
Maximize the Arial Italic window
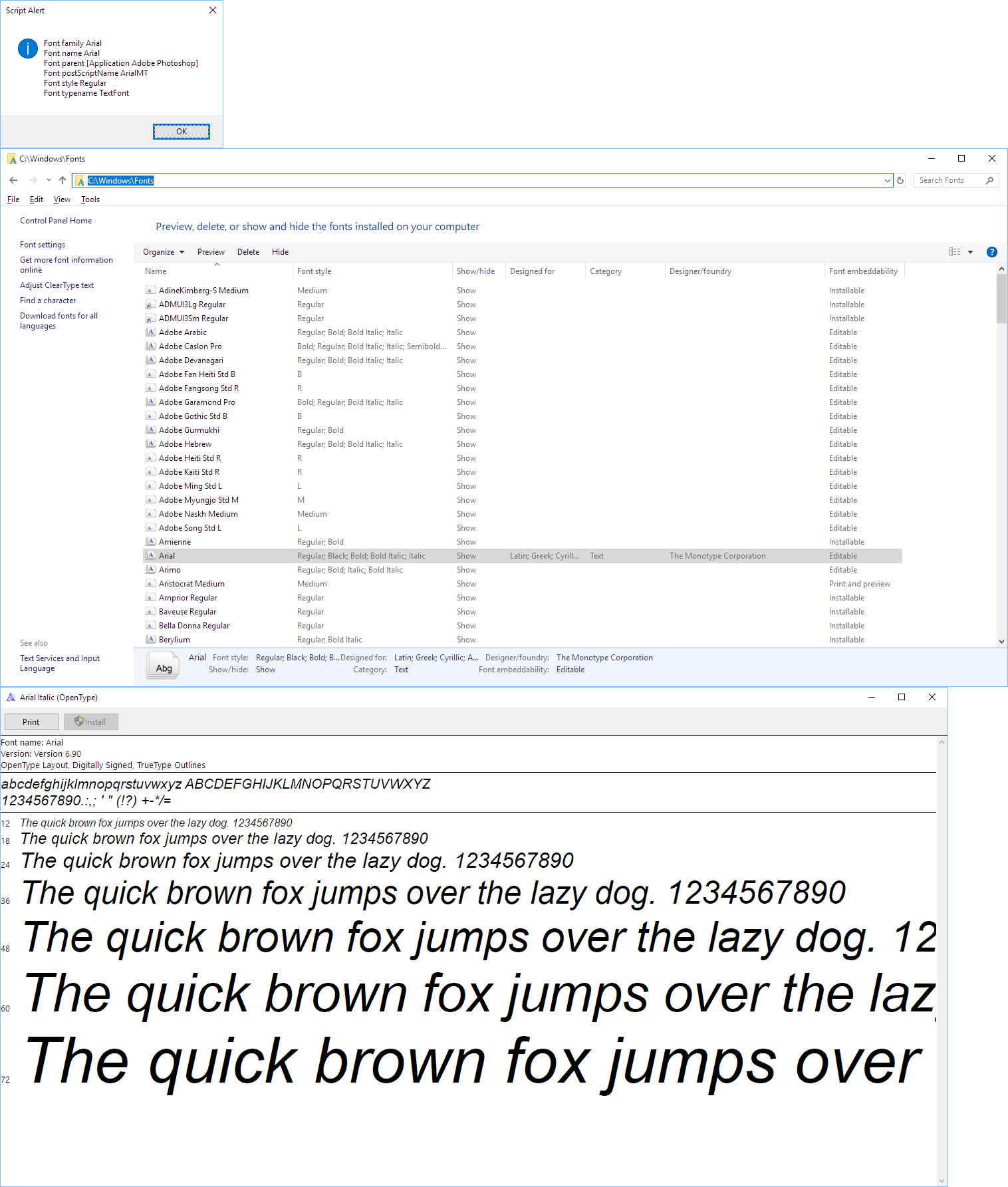902,697
